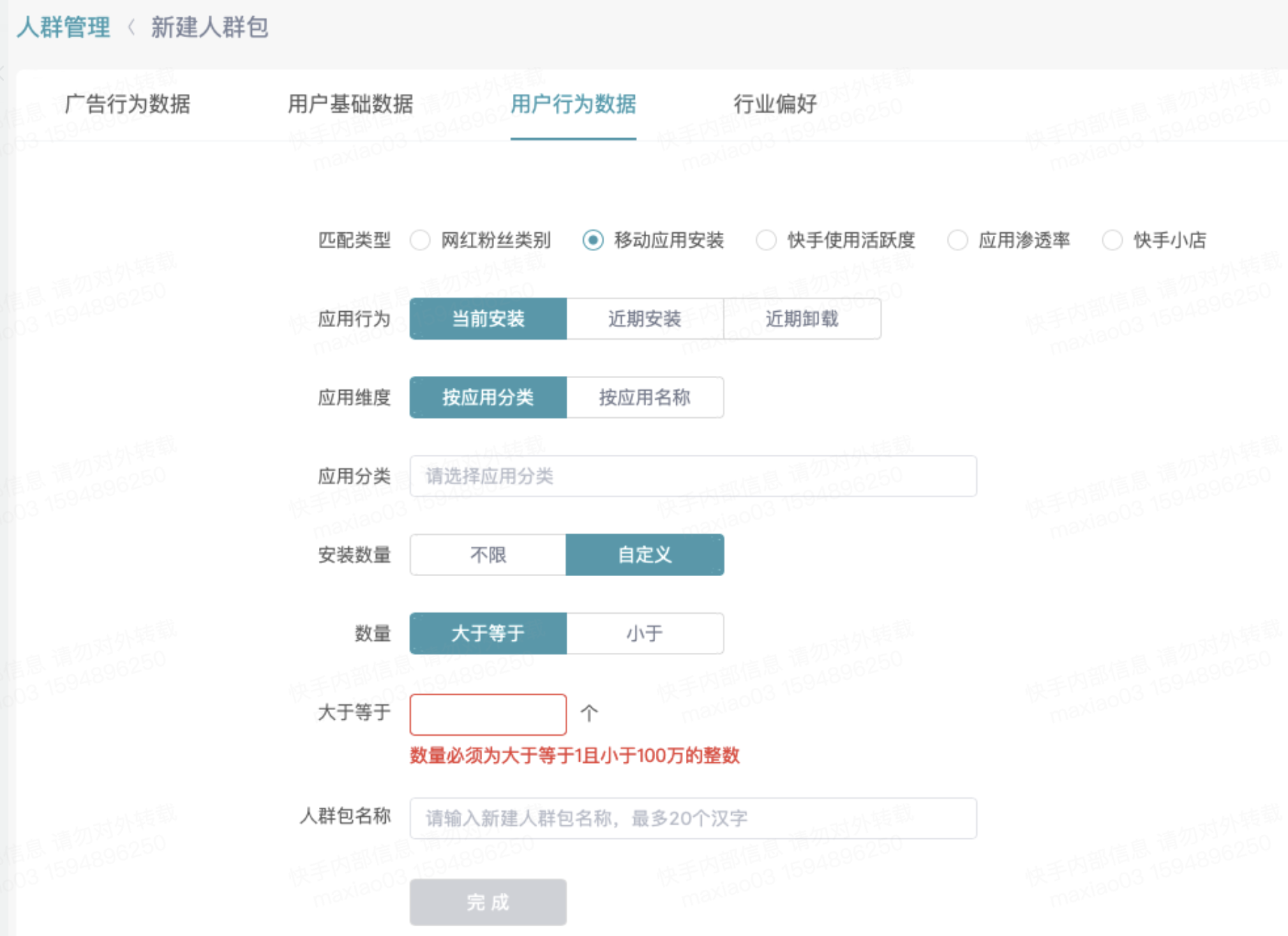Click the breadcrumb back chevron
This screenshot has width=1288, height=936.
131,28
